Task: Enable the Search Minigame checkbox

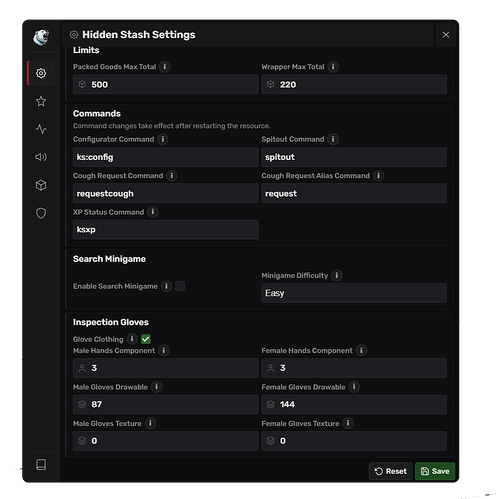Action: coord(180,286)
